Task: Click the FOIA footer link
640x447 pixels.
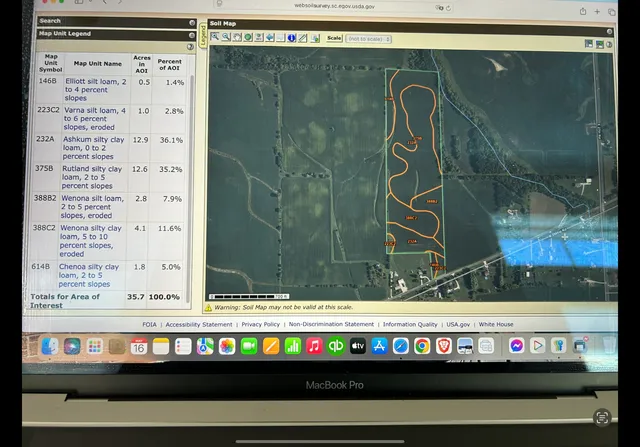Action: point(151,324)
